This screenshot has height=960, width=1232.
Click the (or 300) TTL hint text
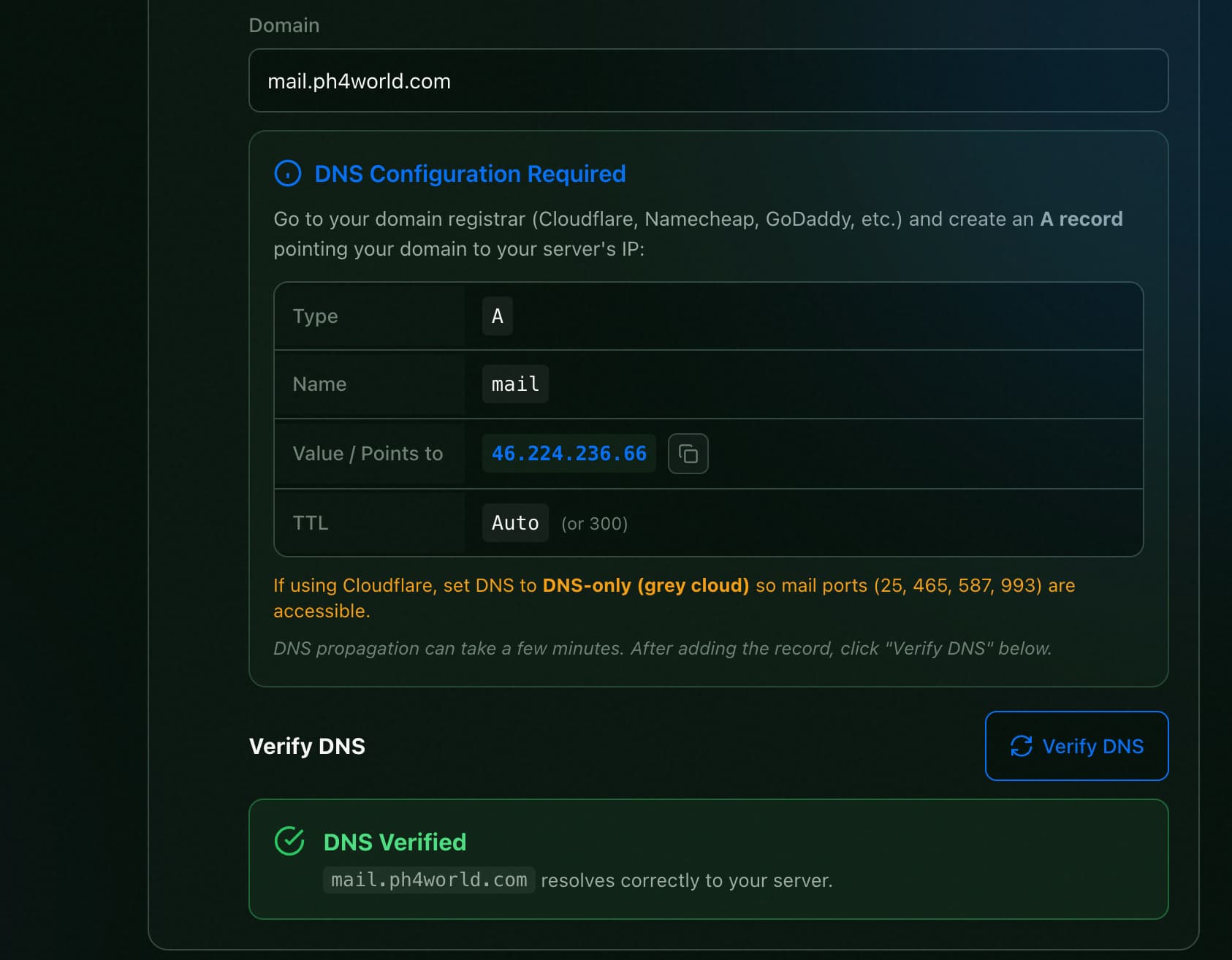click(x=594, y=523)
